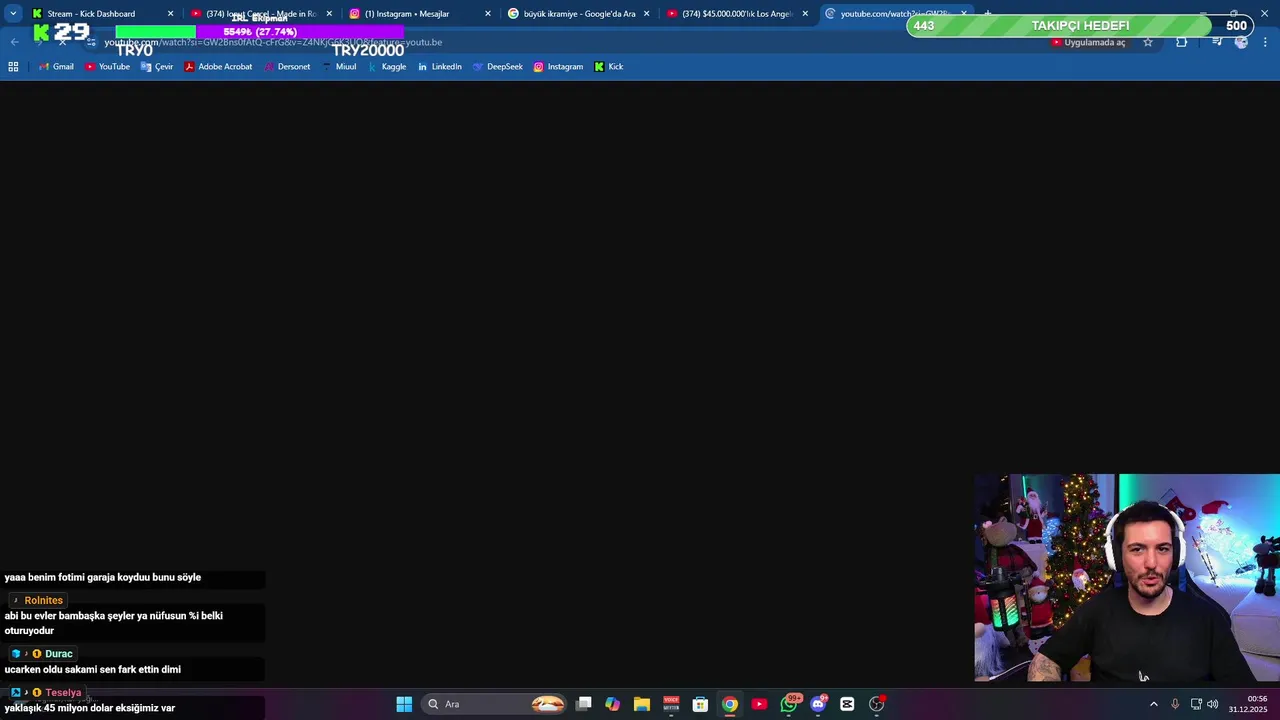Screen dimensions: 1280x720
Task: Click the Windows Start button
Action: [404, 704]
